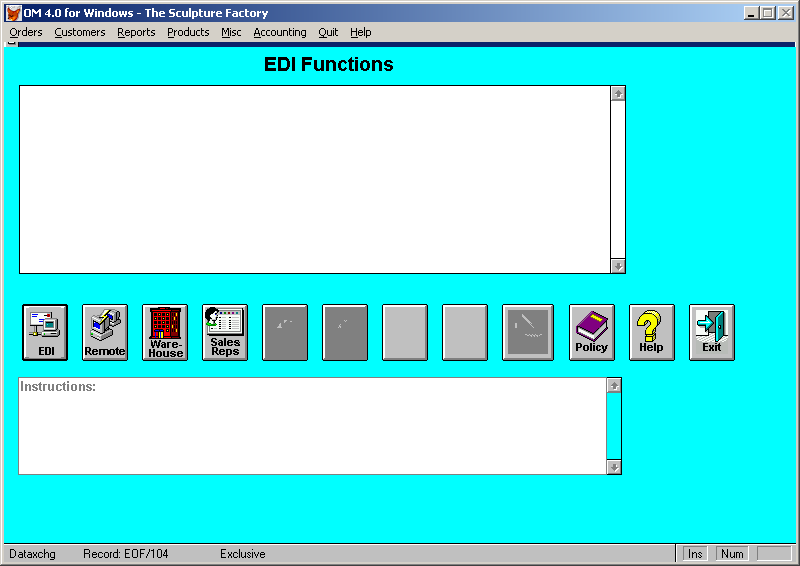This screenshot has height=566, width=800.
Task: Open the purple Policy book icon
Action: tap(592, 333)
